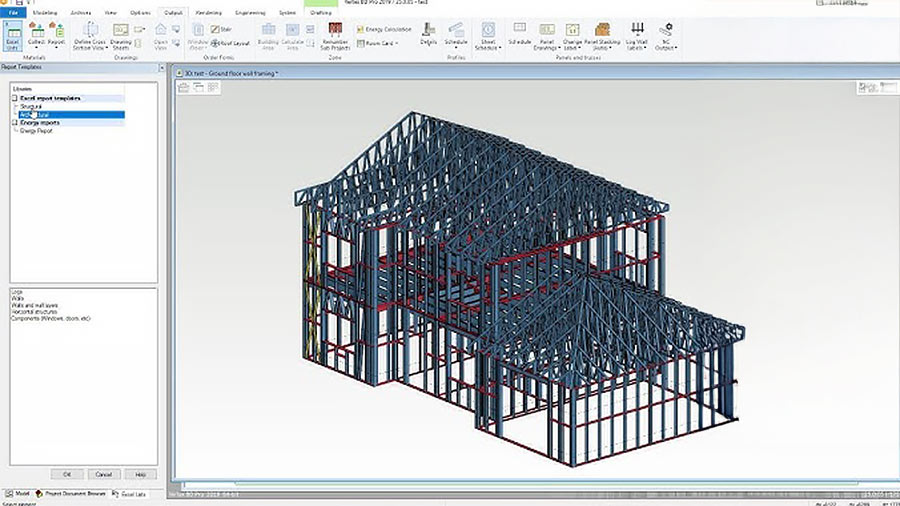Image resolution: width=900 pixels, height=506 pixels.
Task: Click the Excel Lists icon in ribbon
Action: point(13,31)
